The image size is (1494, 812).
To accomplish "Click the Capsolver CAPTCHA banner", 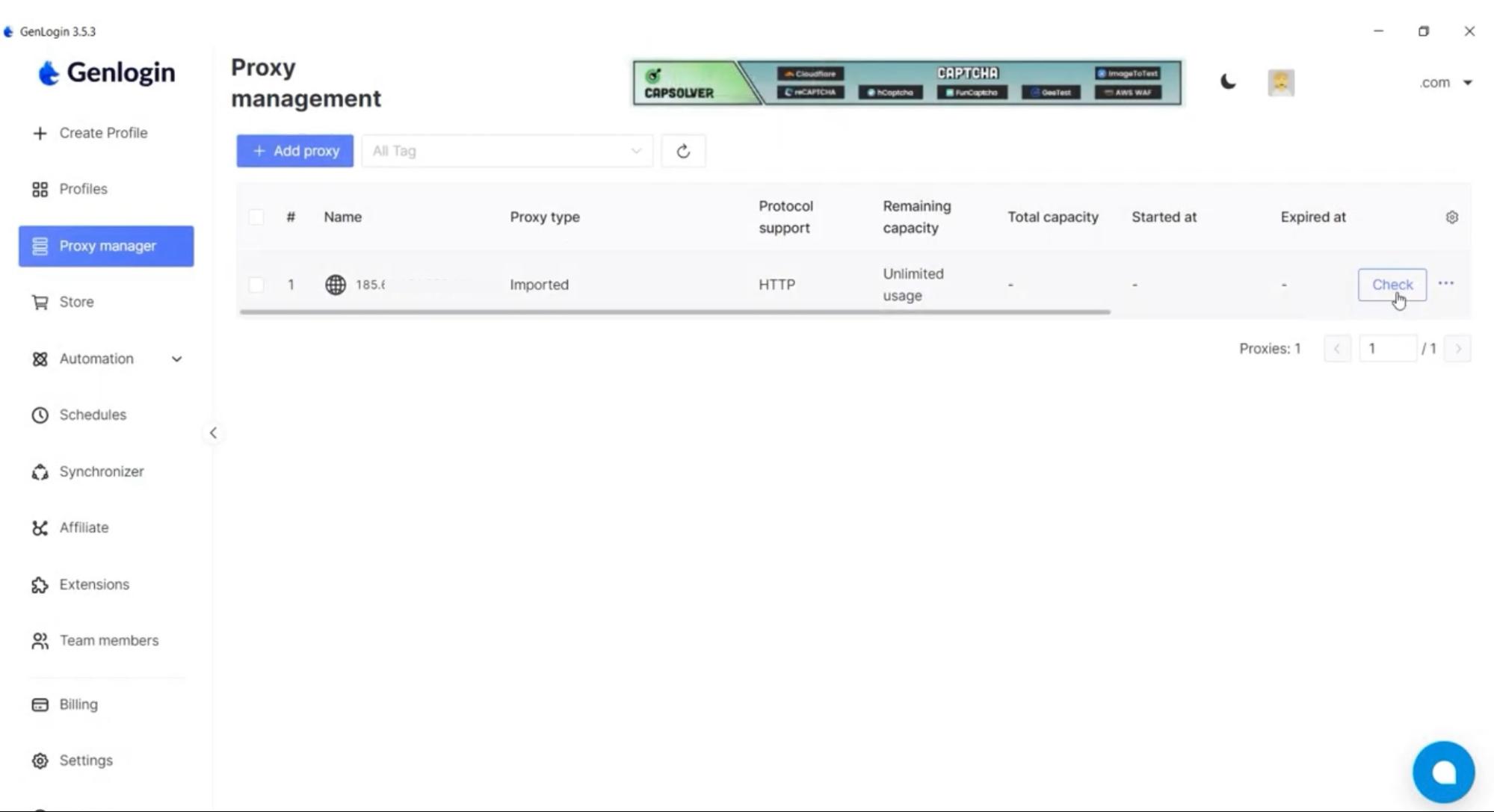I will [906, 82].
